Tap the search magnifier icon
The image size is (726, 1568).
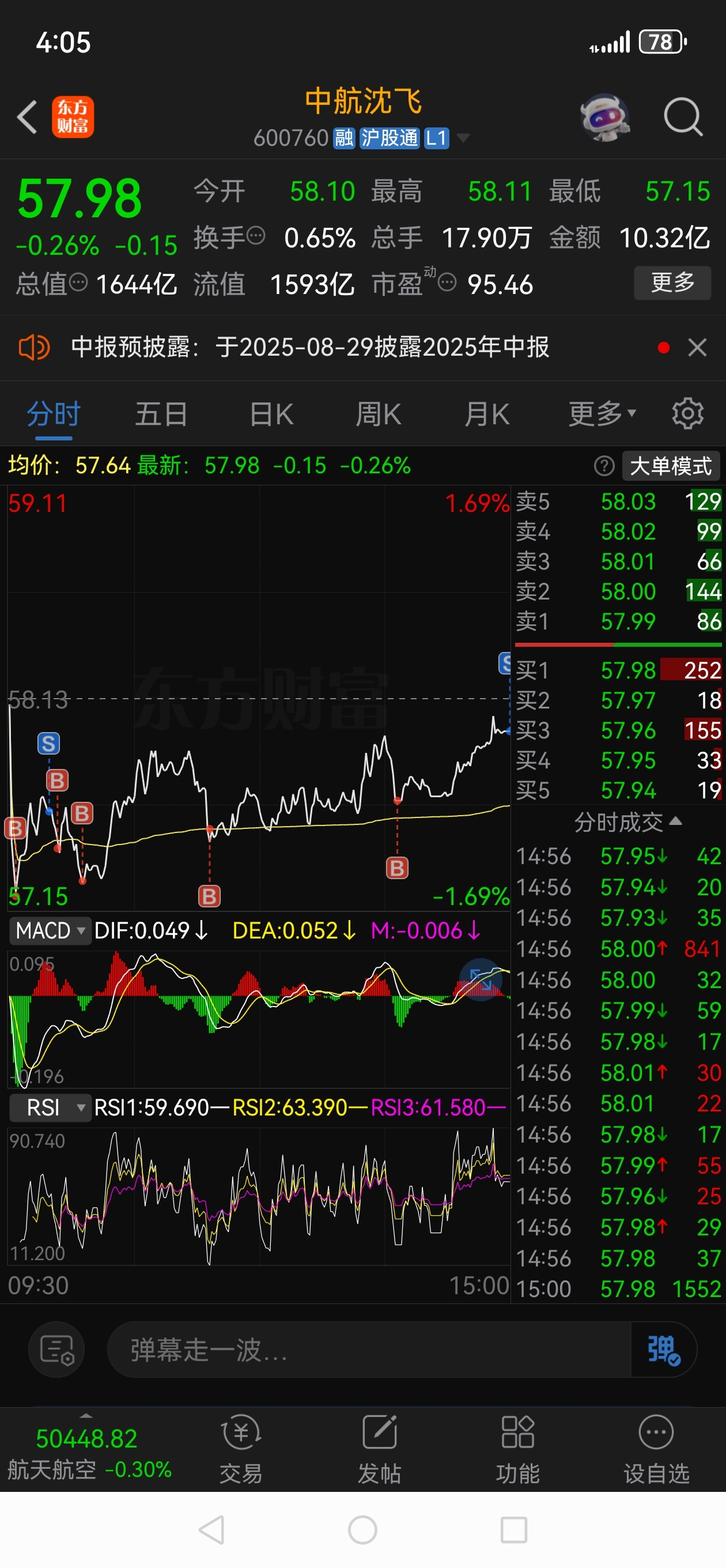pos(683,116)
